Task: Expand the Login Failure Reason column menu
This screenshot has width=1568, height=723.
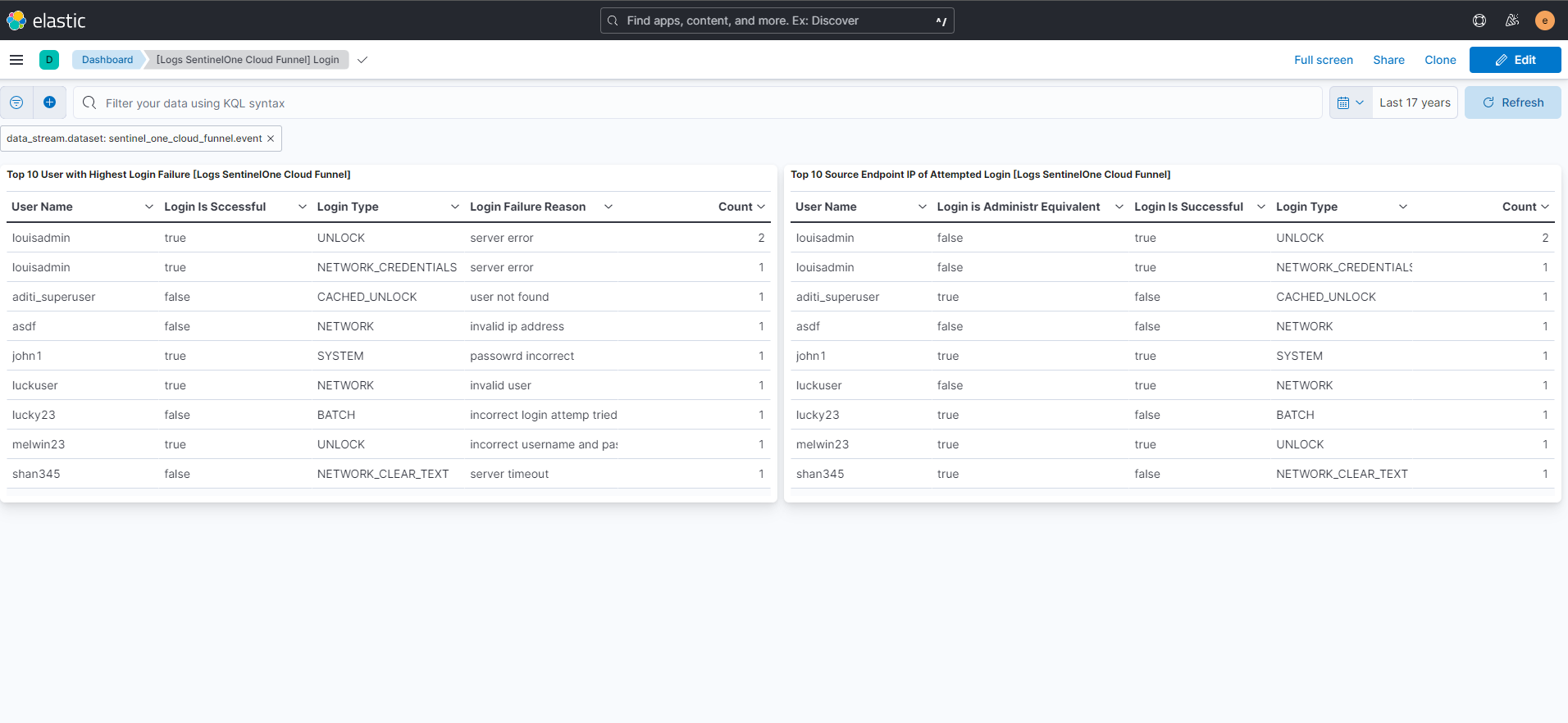Action: point(609,207)
